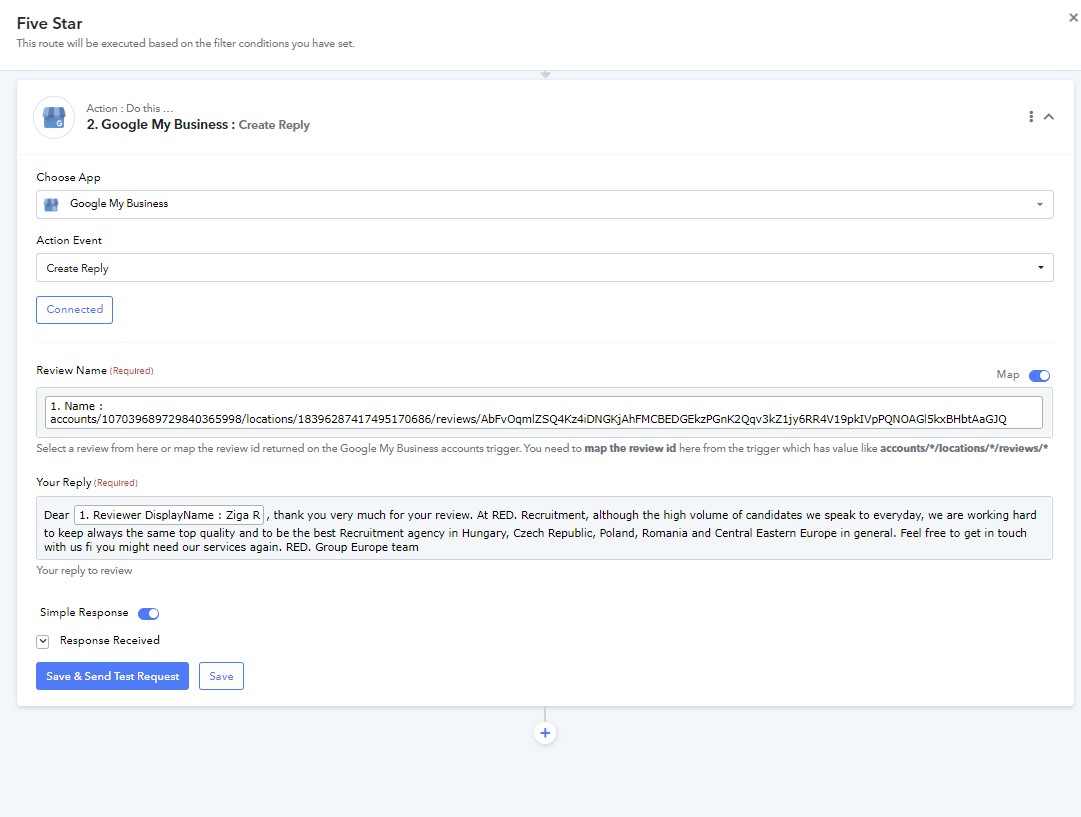The width and height of the screenshot is (1081, 817).
Task: Click the 'Your reply to review' hint text
Action: pos(84,571)
